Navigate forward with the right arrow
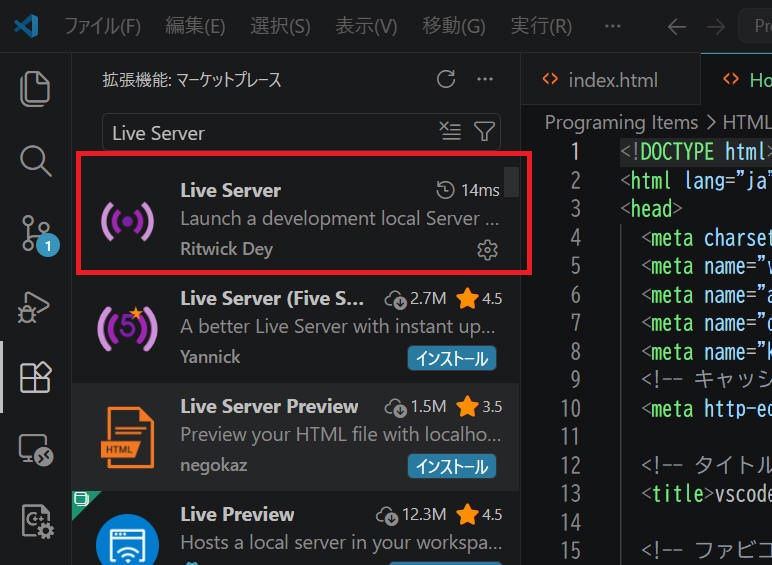 click(x=715, y=27)
